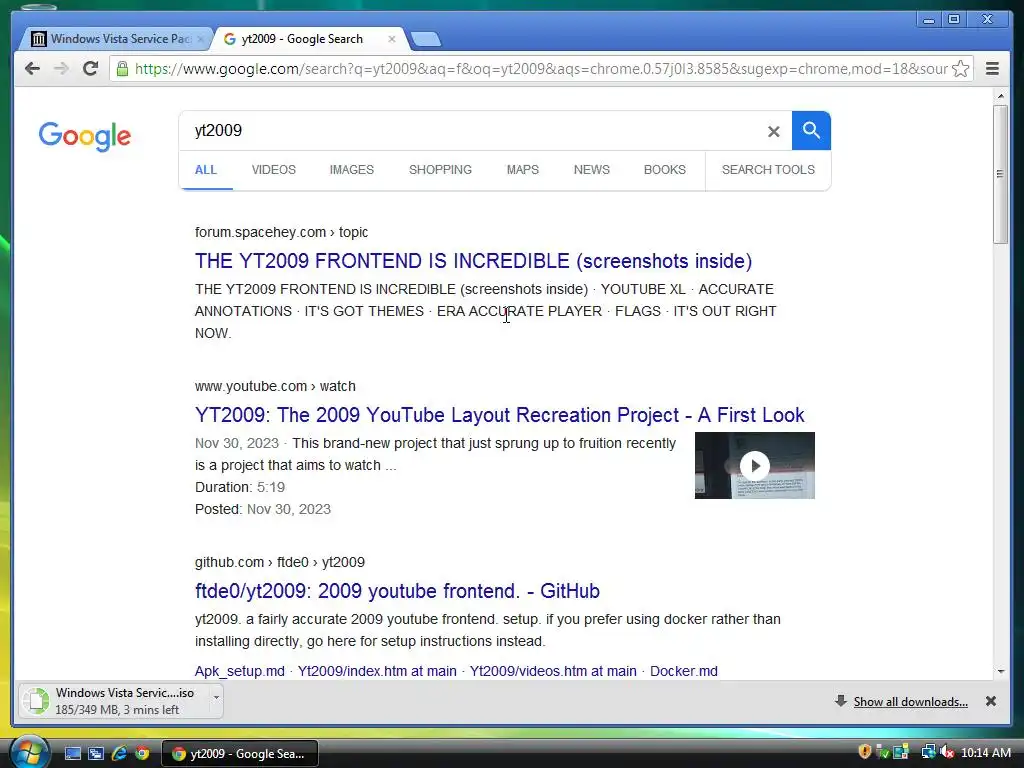The image size is (1024, 768).
Task: Close the Windows Vista Service Pack tab
Action: click(x=200, y=39)
